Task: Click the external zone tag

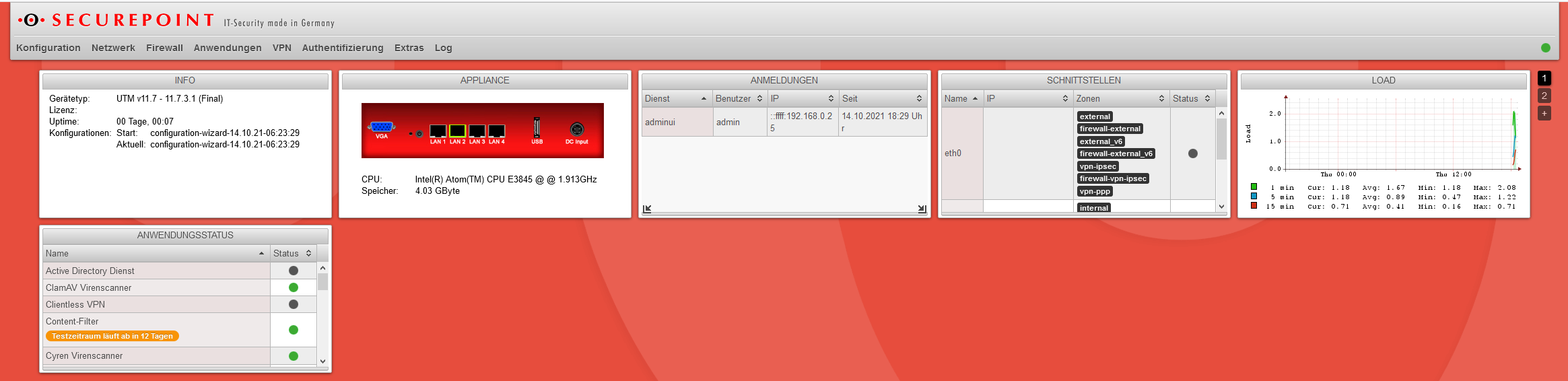Action: click(1095, 116)
